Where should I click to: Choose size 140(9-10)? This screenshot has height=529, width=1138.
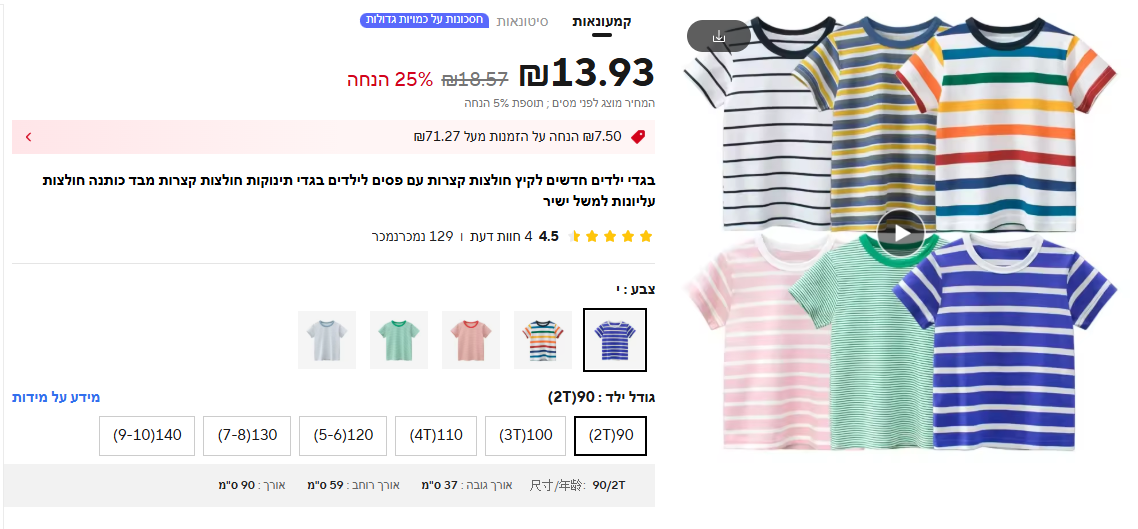tap(147, 436)
